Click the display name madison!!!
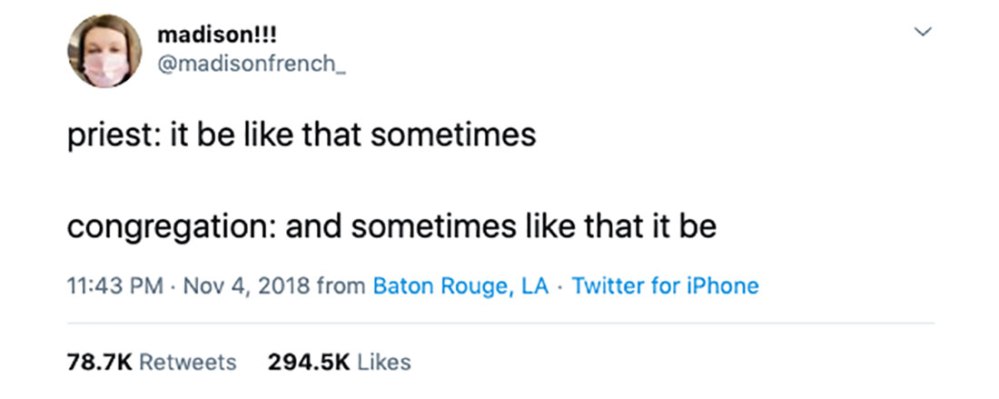This screenshot has height=399, width=999. click(x=217, y=35)
